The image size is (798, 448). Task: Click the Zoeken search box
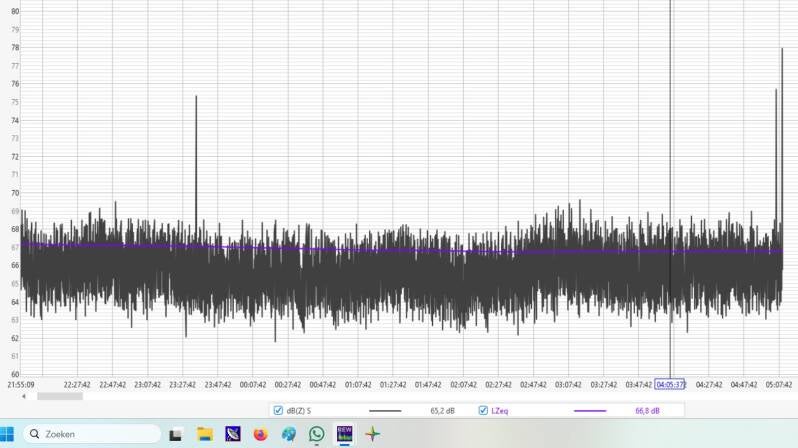[x=90, y=434]
